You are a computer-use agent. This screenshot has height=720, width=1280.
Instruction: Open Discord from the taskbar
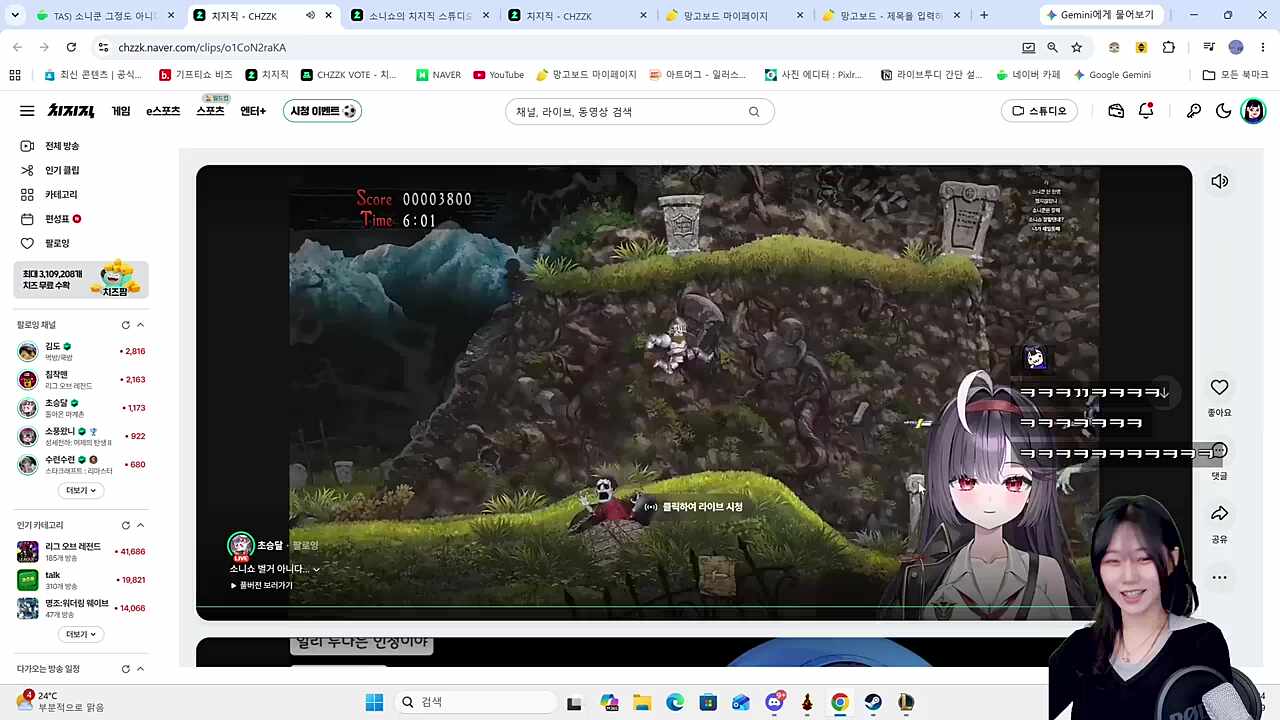pos(774,702)
